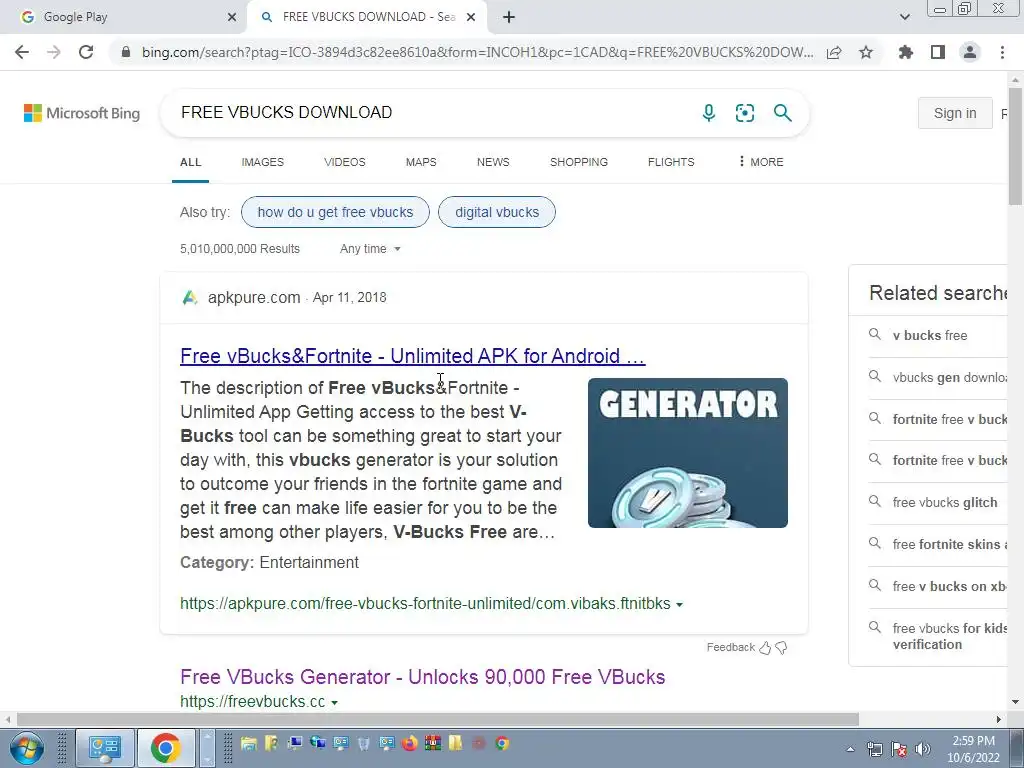Select the 'vbucks gen download' related search
1024x768 pixels.
coord(950,377)
